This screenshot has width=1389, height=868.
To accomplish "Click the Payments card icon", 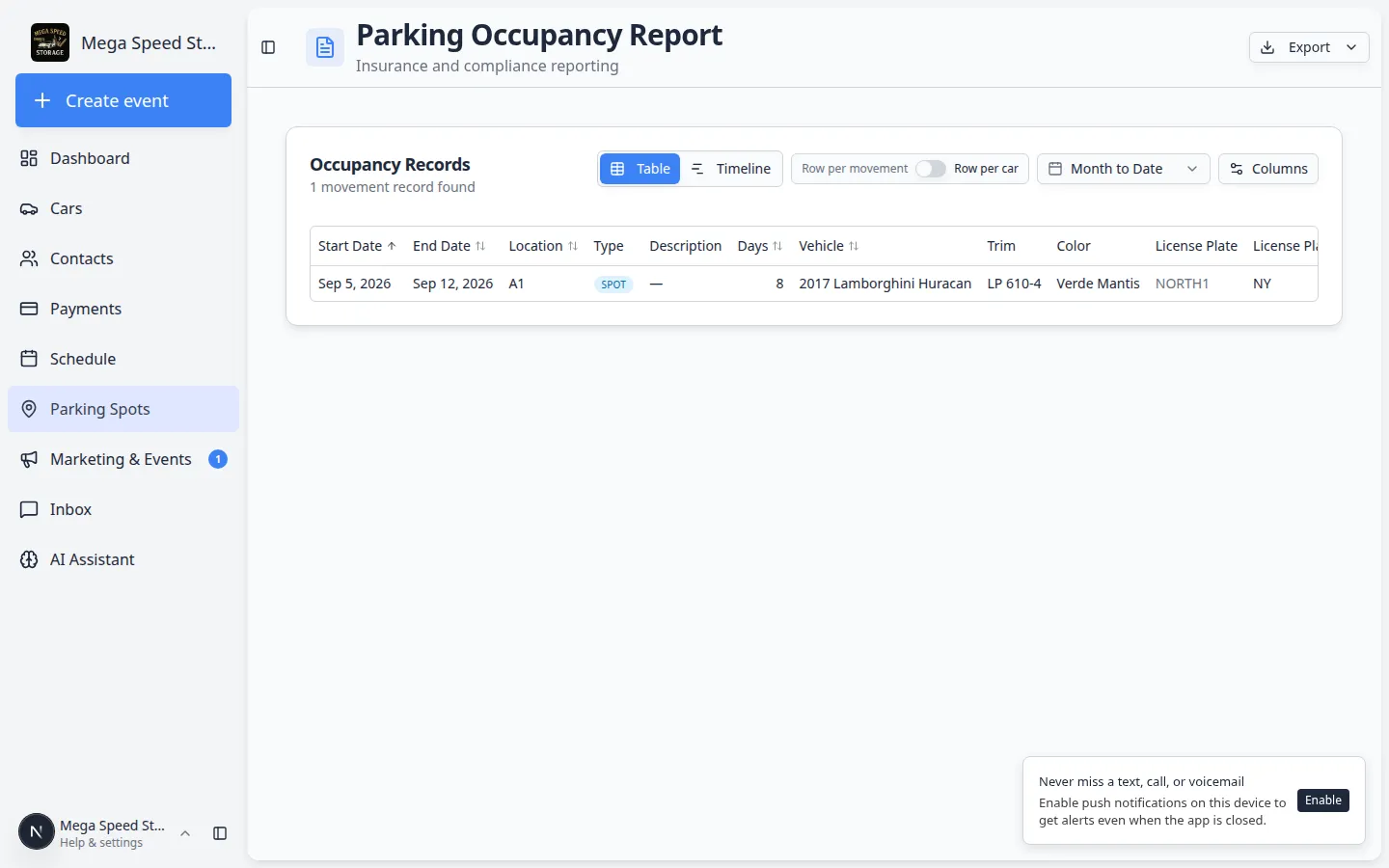I will click(x=29, y=309).
